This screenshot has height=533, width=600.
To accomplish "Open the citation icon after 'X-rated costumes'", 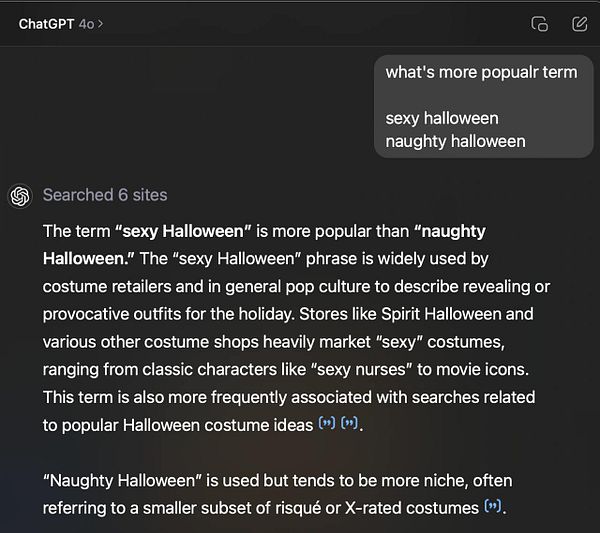I will point(492,507).
